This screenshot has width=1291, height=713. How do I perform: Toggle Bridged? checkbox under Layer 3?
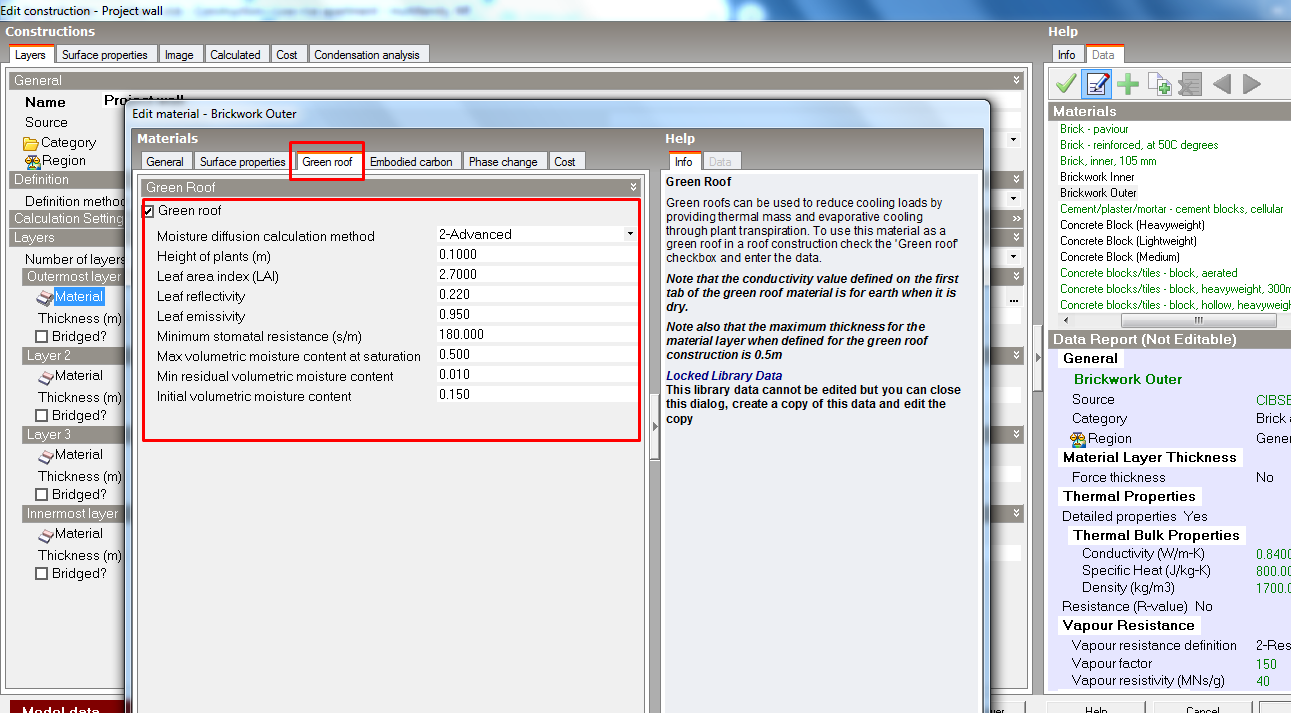pyautogui.click(x=42, y=494)
